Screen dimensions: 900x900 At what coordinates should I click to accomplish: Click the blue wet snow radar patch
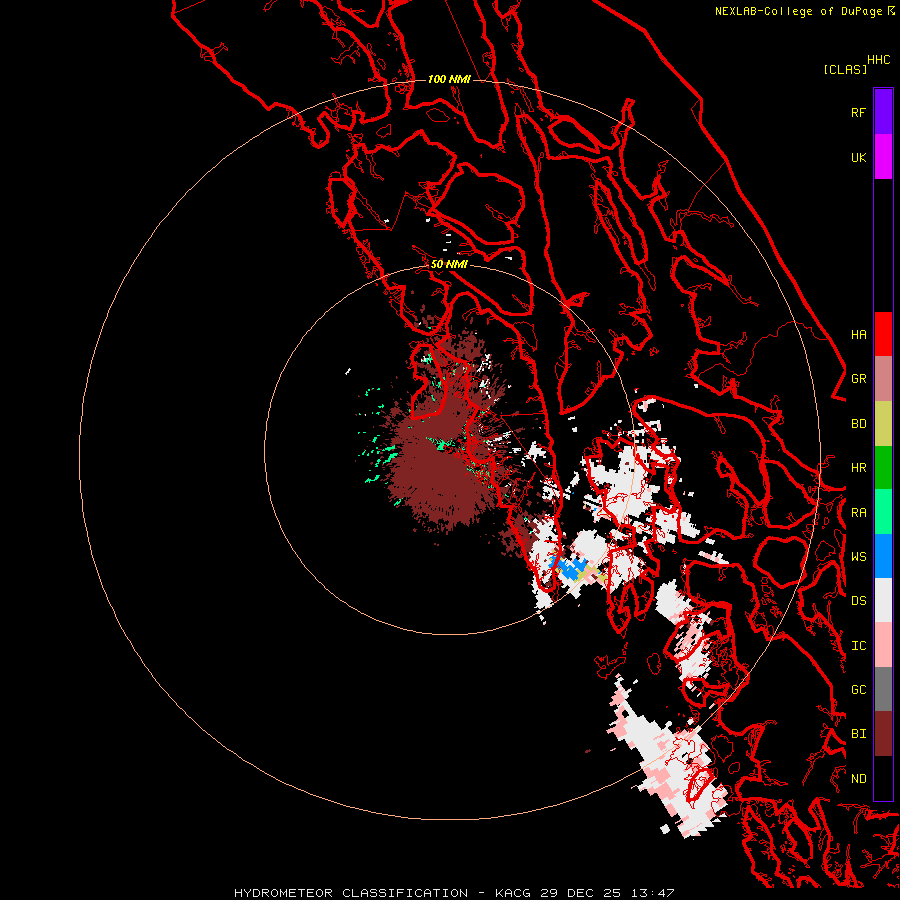pos(570,568)
